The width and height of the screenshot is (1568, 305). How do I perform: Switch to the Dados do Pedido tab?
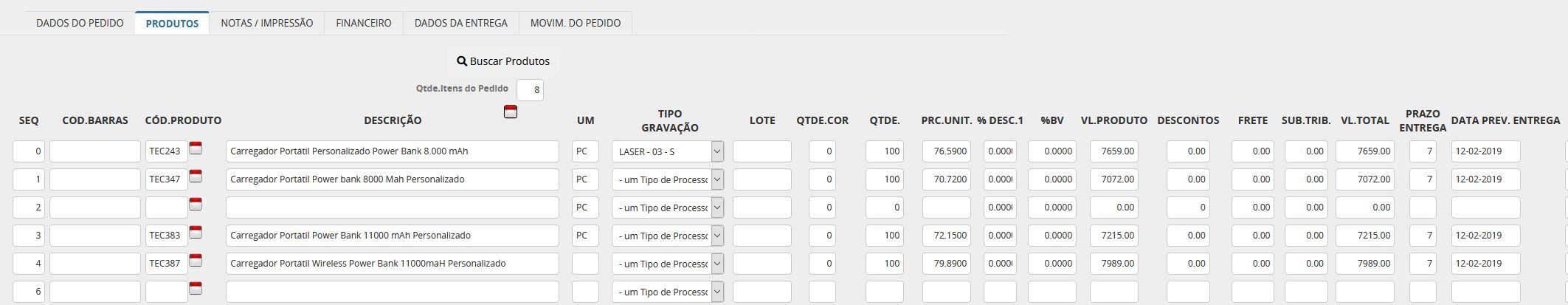click(80, 23)
